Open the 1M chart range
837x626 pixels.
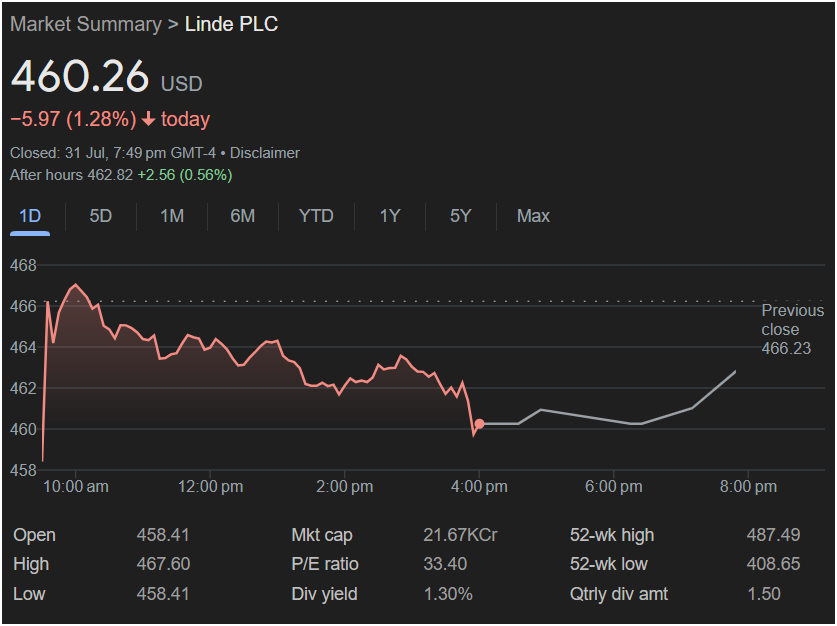click(x=172, y=216)
